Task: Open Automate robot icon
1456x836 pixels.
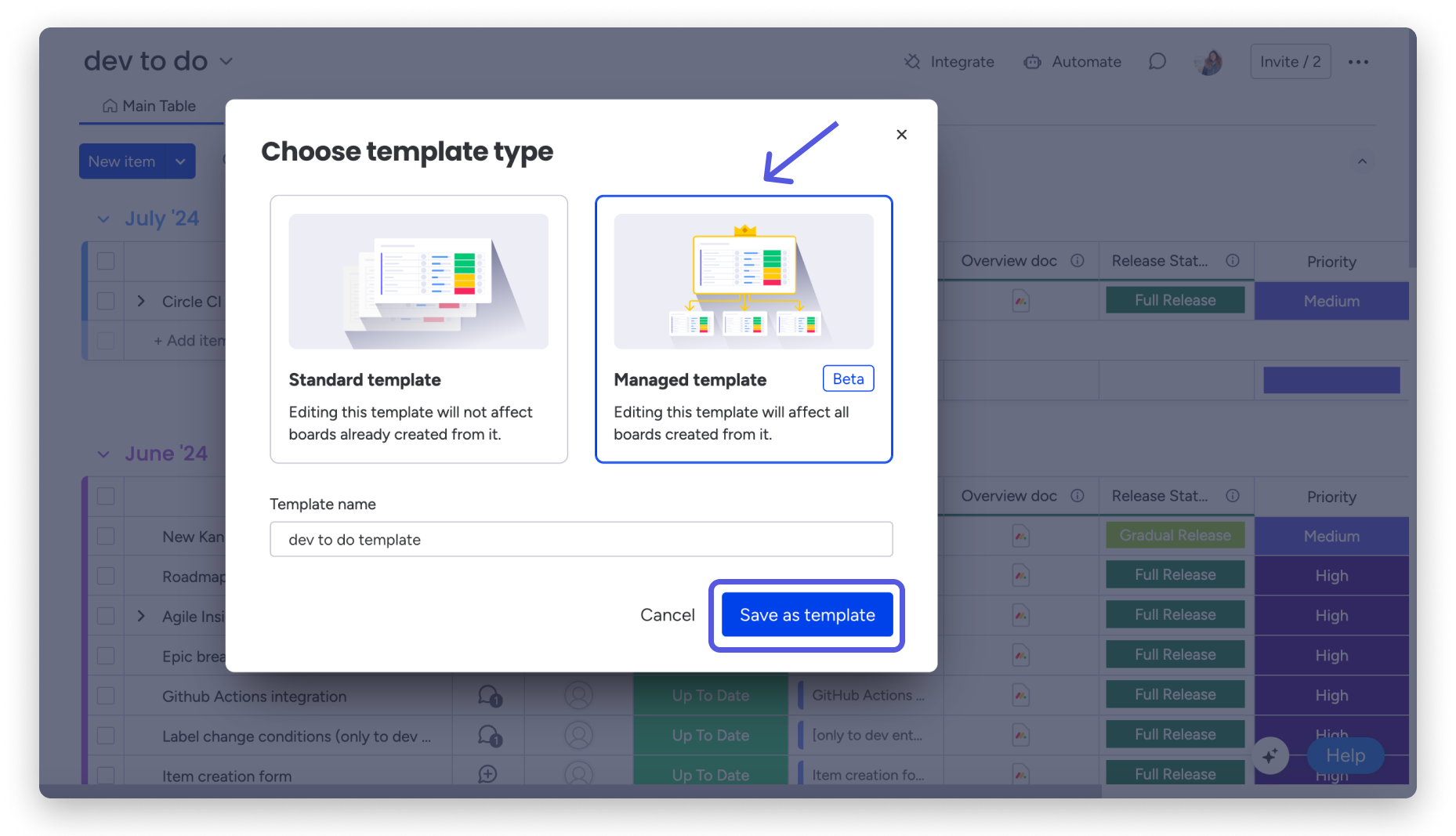Action: pos(1032,62)
